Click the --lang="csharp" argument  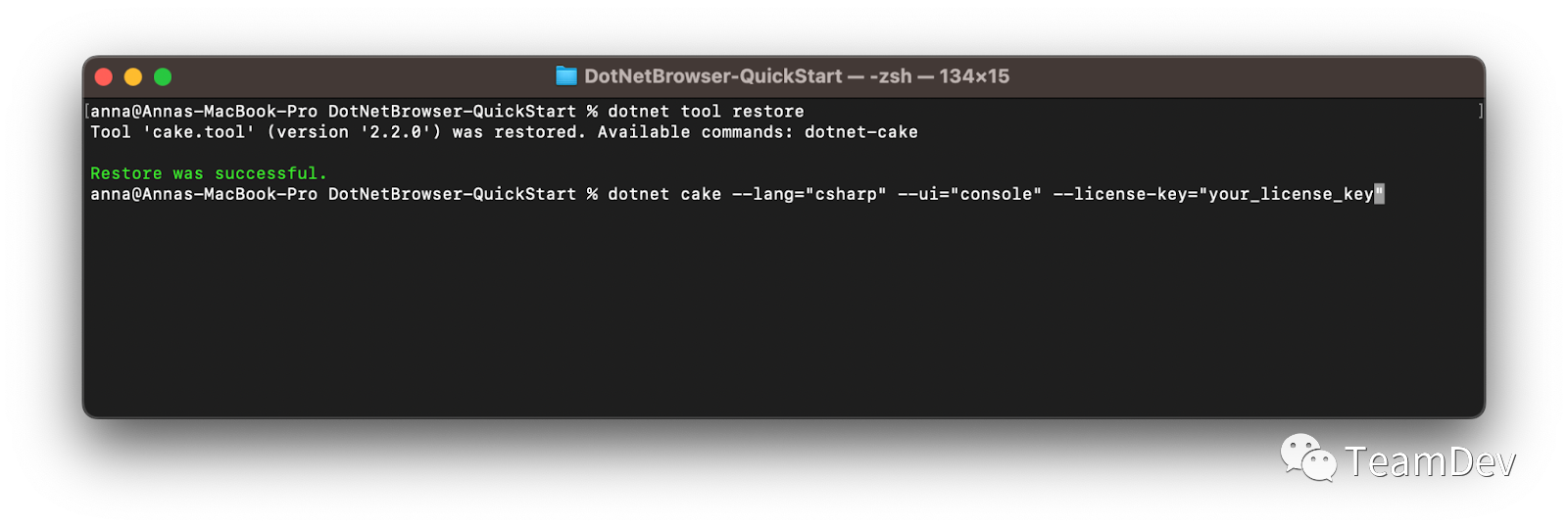pos(809,194)
